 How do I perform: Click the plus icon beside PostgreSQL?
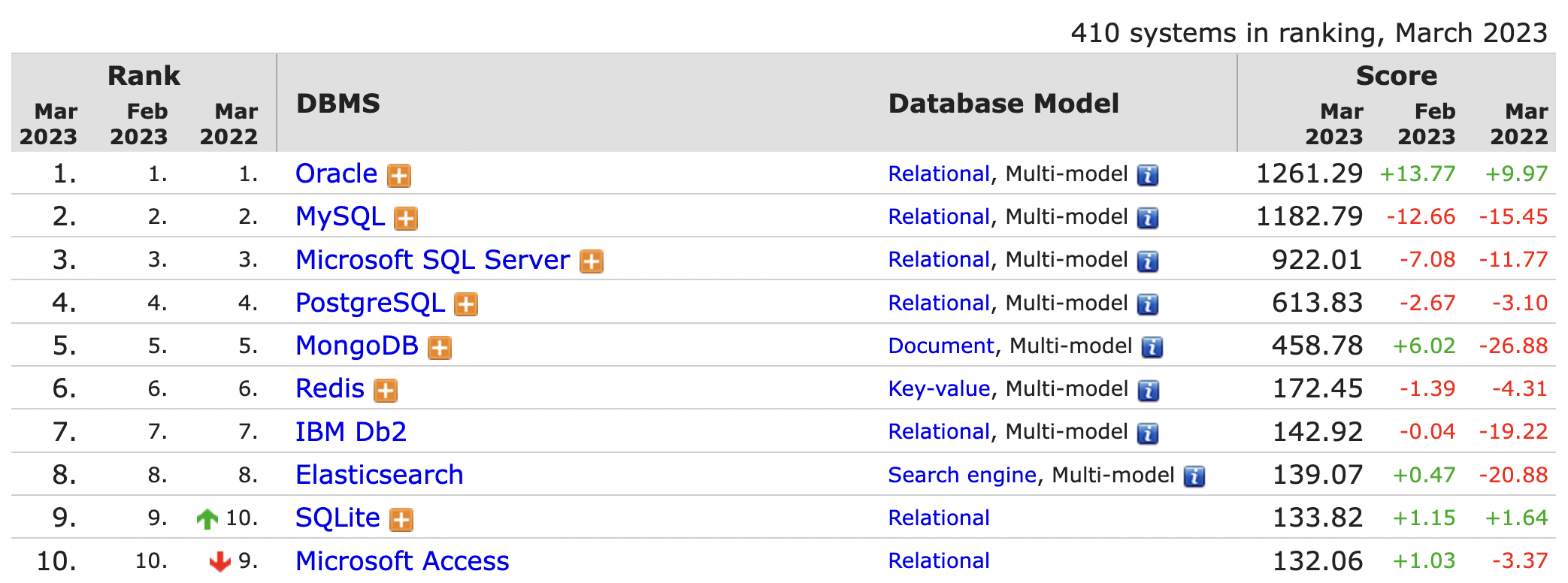(466, 304)
